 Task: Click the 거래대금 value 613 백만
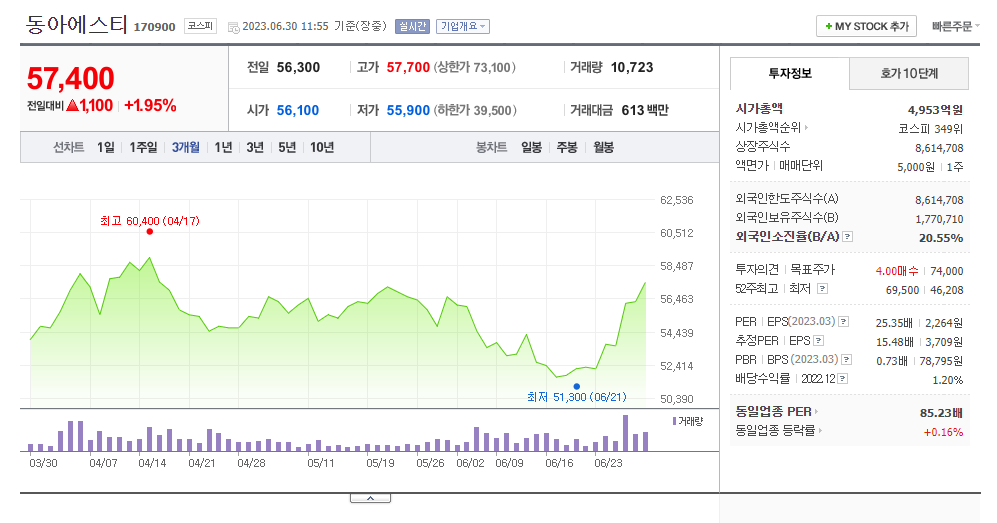coord(645,111)
